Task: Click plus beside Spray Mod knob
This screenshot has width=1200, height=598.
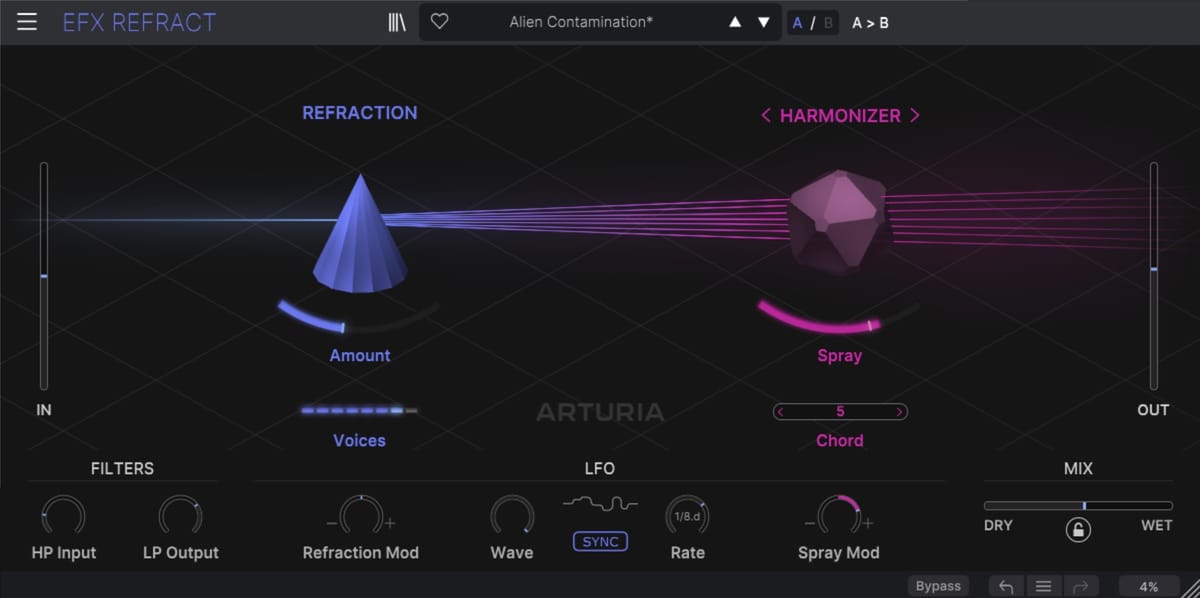Action: 868,523
